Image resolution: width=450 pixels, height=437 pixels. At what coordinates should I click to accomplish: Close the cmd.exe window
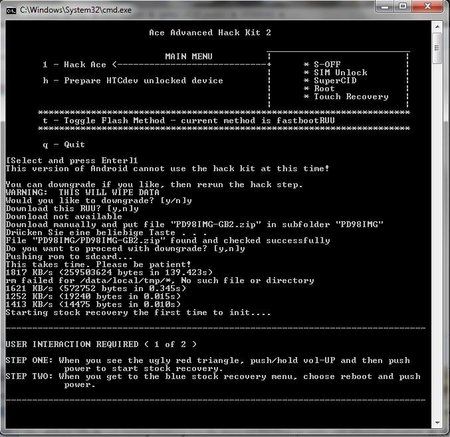(428, 7)
